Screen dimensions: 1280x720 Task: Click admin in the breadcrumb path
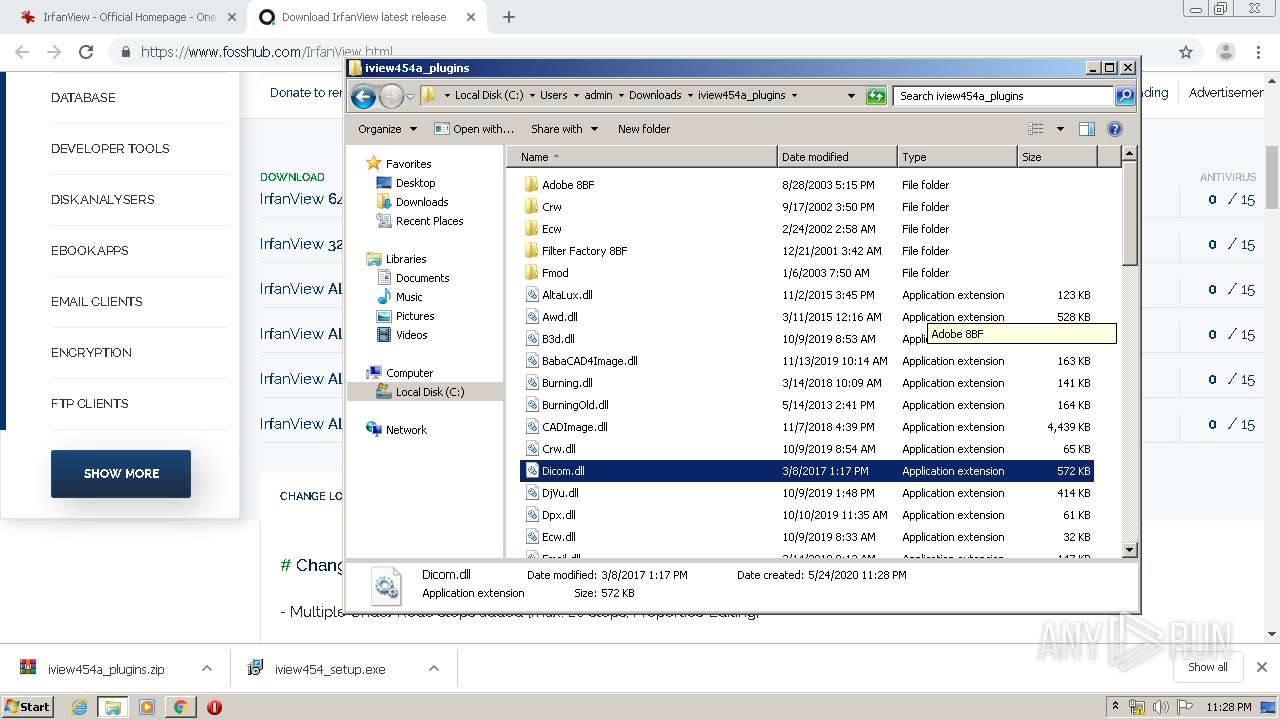coord(598,96)
